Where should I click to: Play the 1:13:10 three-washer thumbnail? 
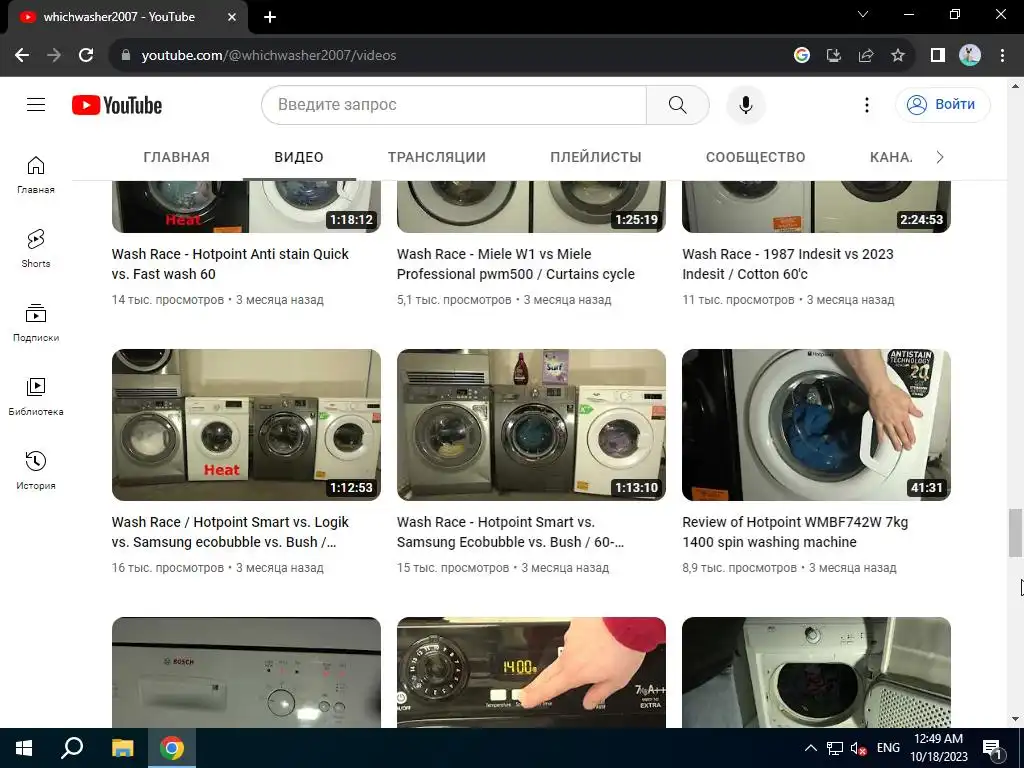pos(532,425)
